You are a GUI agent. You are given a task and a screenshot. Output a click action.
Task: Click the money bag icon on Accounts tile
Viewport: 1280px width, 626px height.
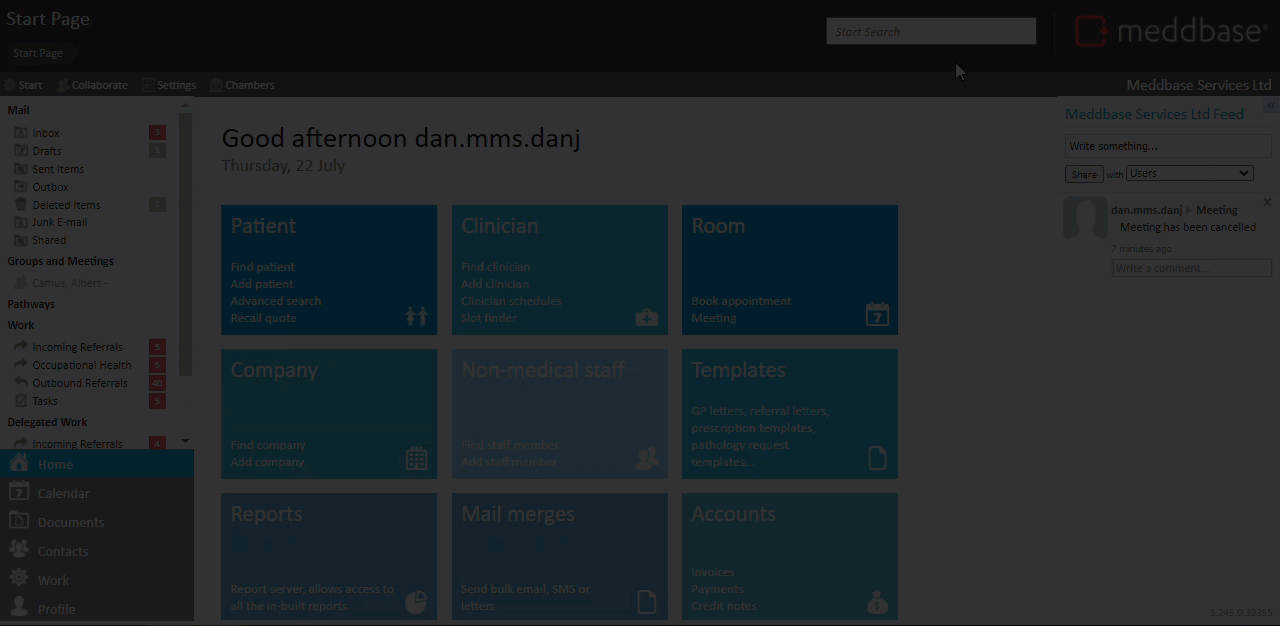click(x=876, y=602)
